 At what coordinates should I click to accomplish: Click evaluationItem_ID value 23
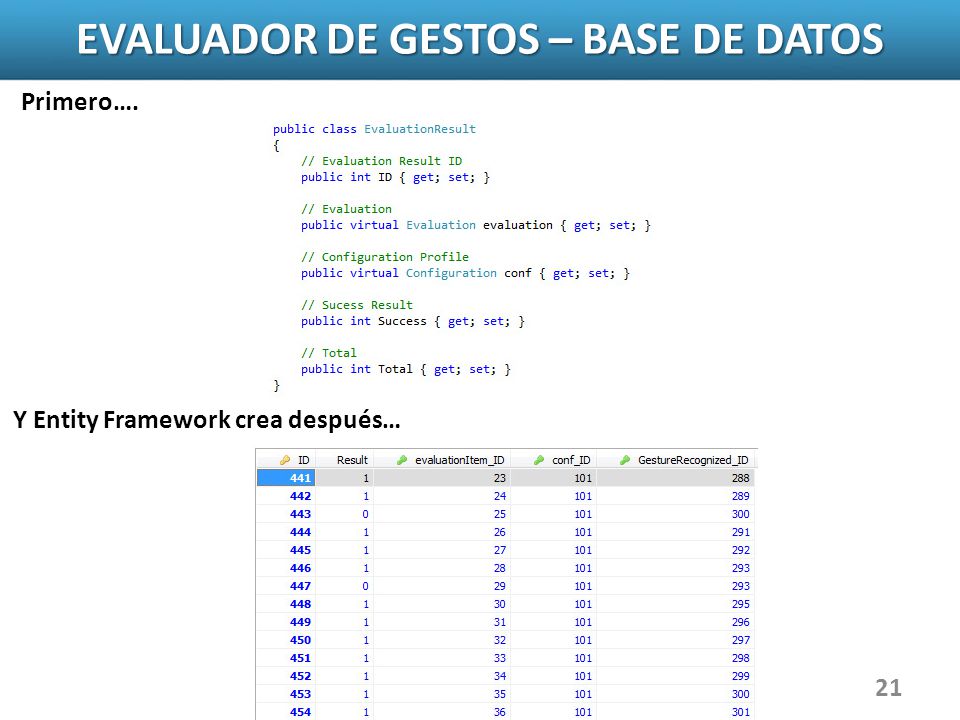coord(500,478)
